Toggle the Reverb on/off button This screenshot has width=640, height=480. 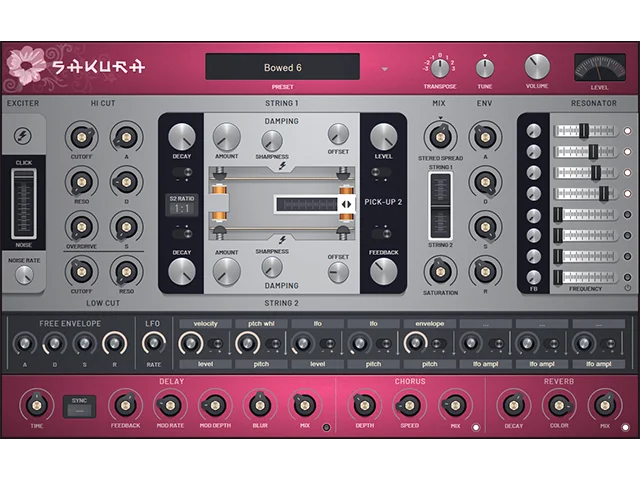pyautogui.click(x=625, y=427)
